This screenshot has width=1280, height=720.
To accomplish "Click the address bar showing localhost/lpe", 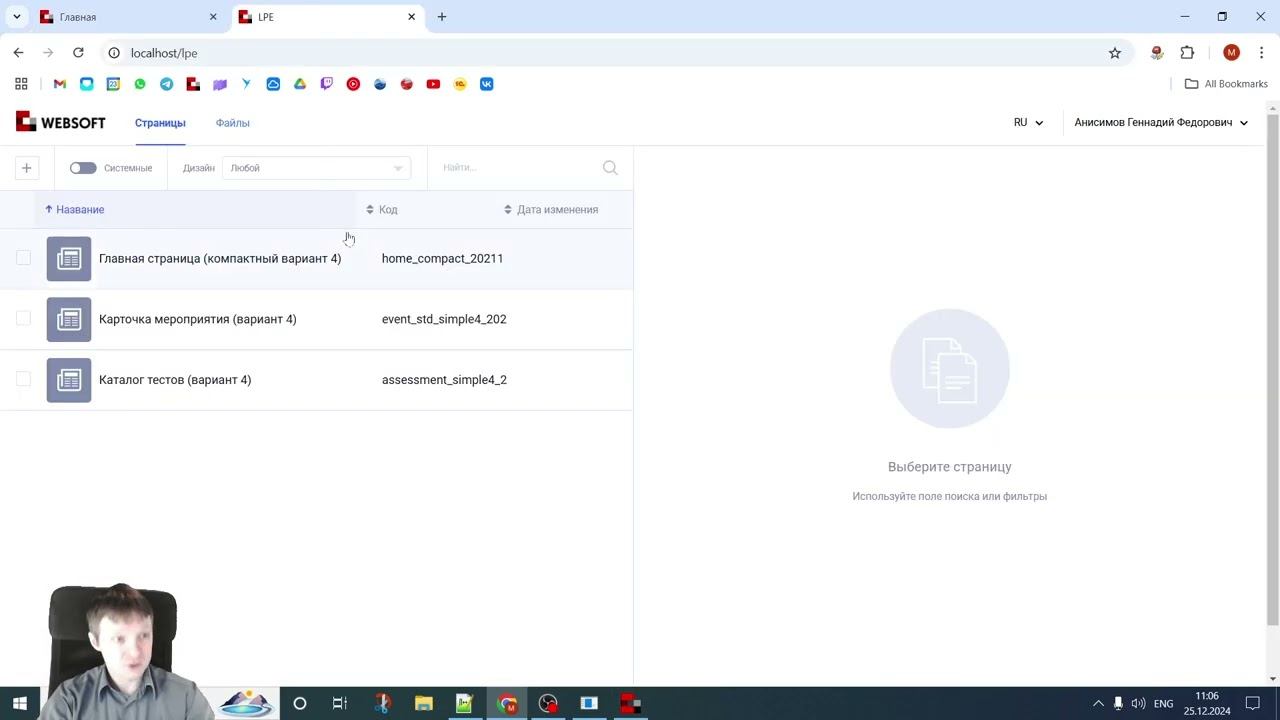I will [x=600, y=53].
